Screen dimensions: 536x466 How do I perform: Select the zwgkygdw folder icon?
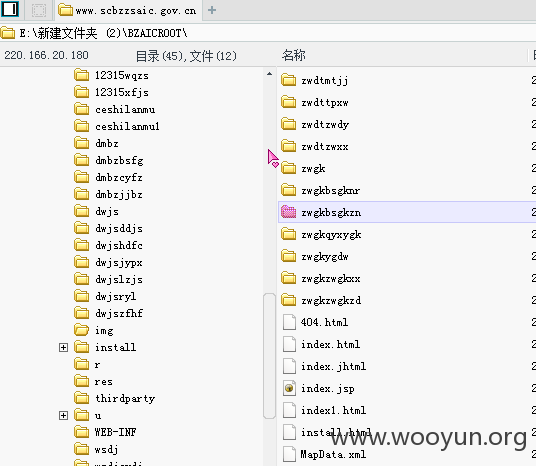289,256
